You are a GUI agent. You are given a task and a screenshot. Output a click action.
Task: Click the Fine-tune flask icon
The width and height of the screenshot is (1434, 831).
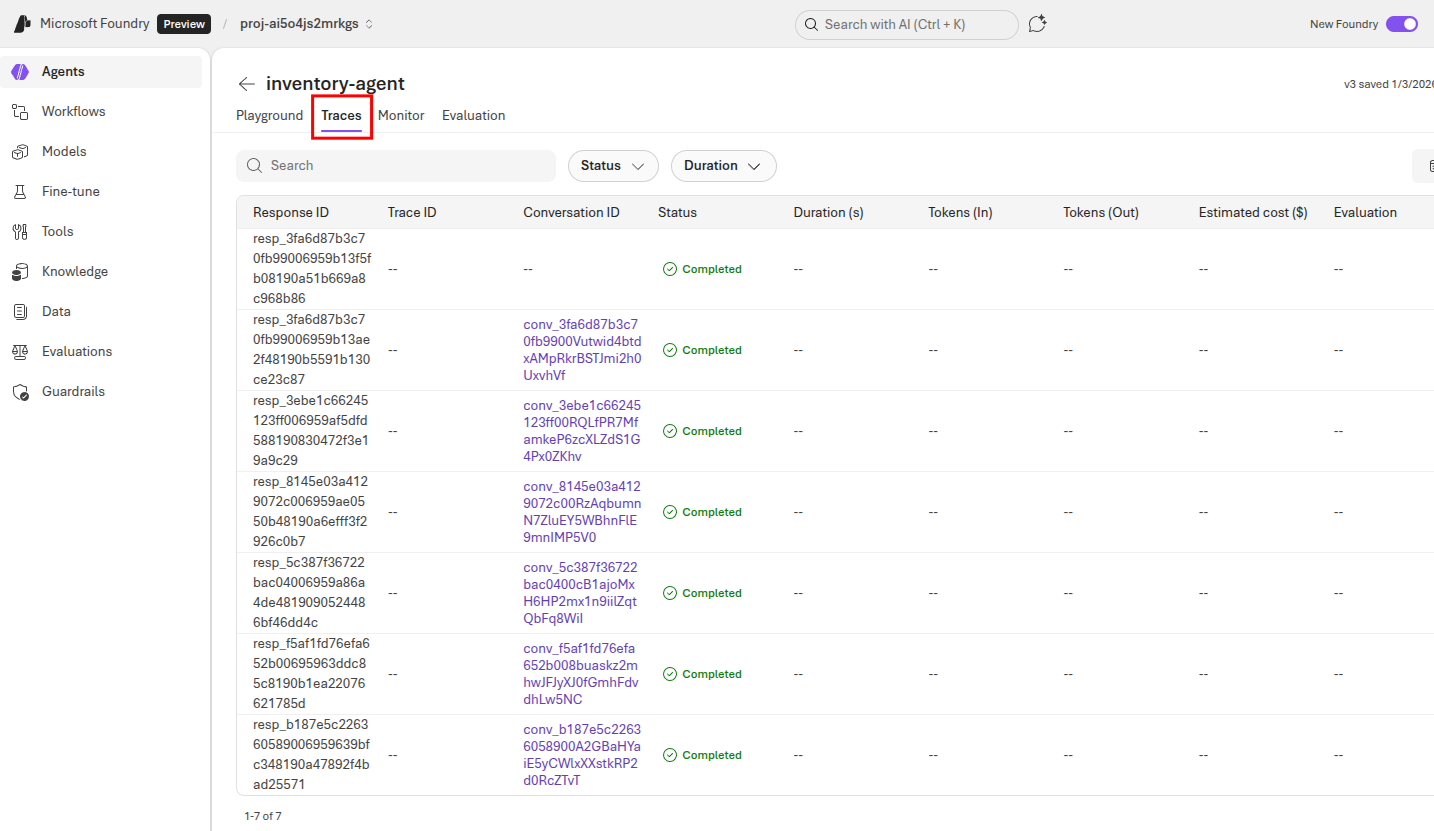click(20, 192)
